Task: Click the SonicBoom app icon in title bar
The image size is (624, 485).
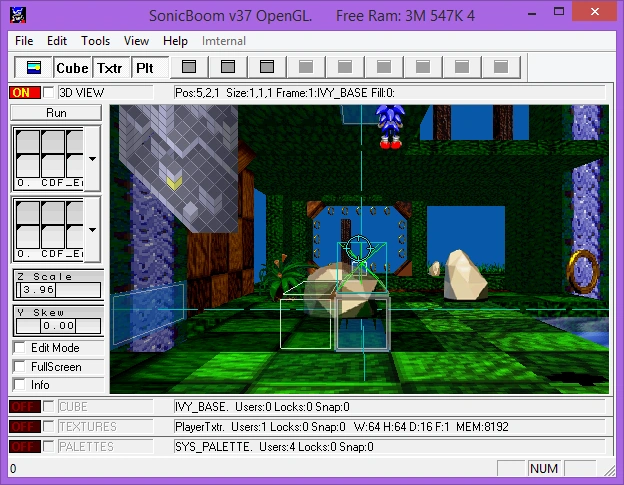Action: pyautogui.click(x=18, y=16)
